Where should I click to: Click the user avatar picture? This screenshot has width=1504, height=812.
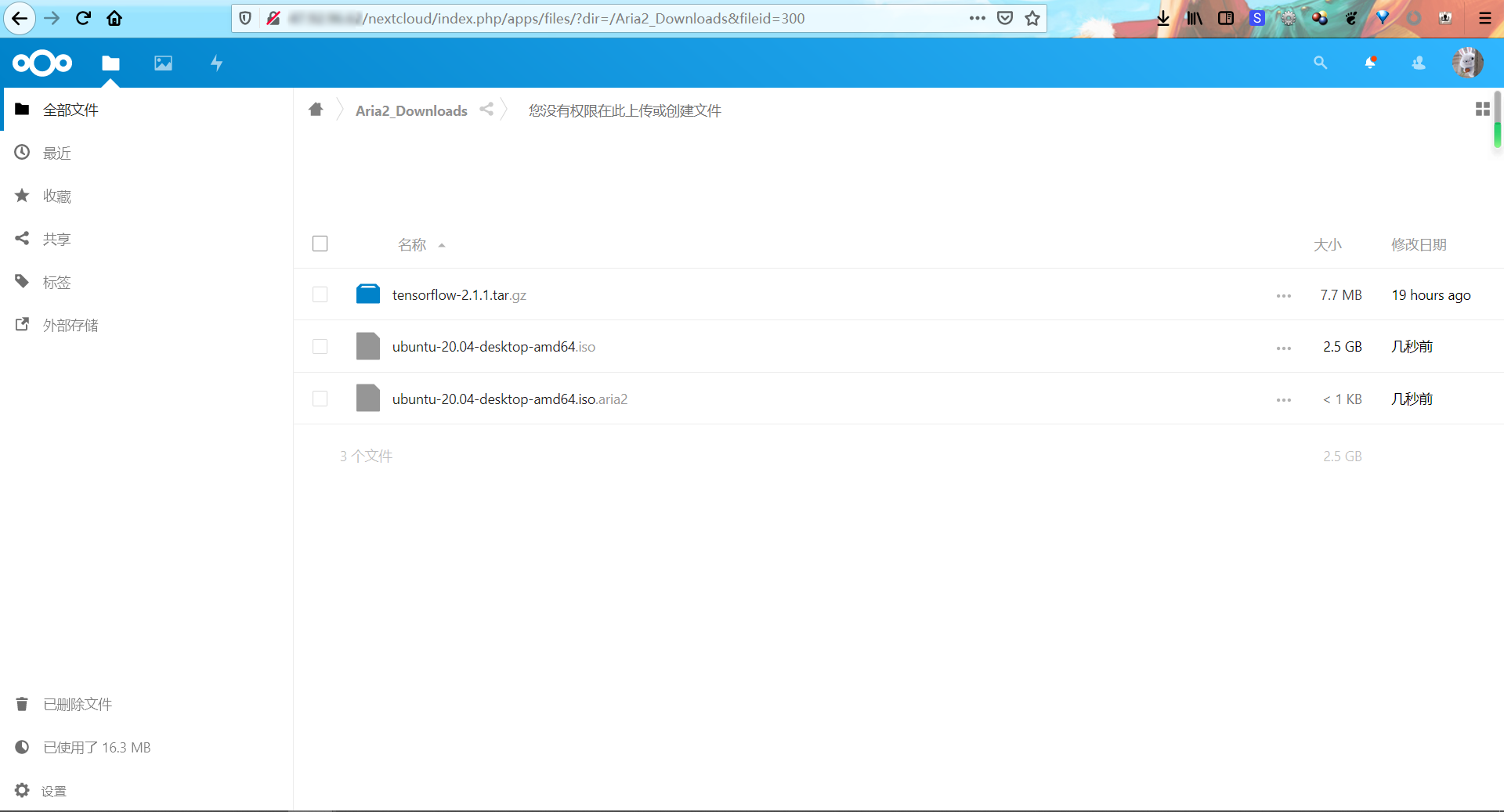[1469, 63]
